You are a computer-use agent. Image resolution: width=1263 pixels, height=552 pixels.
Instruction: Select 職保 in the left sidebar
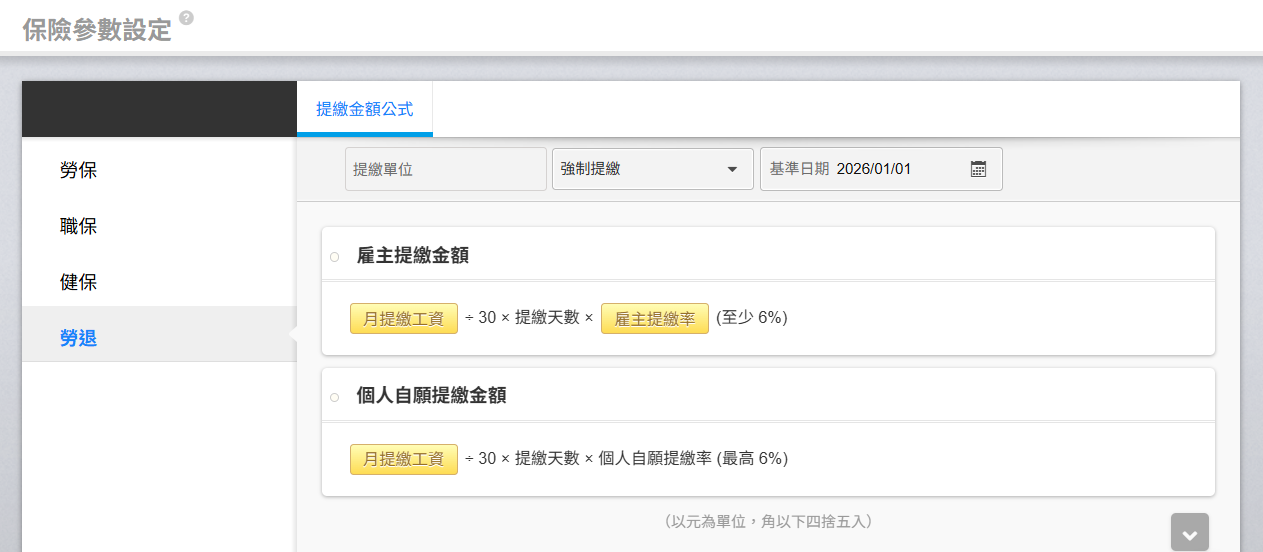[79, 226]
